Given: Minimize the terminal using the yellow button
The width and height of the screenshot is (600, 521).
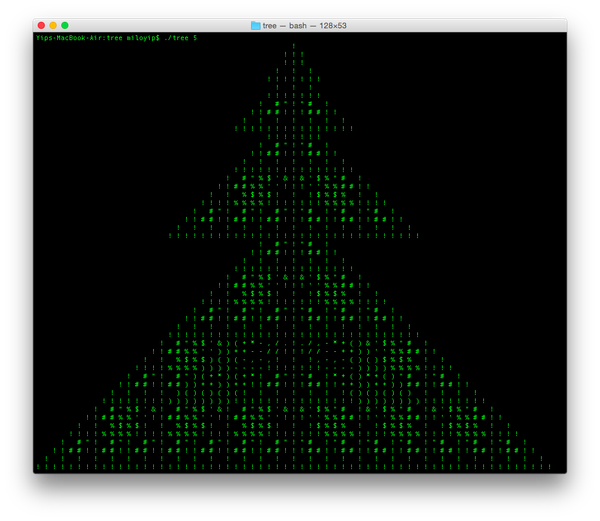Looking at the screenshot, I should 53,25.
